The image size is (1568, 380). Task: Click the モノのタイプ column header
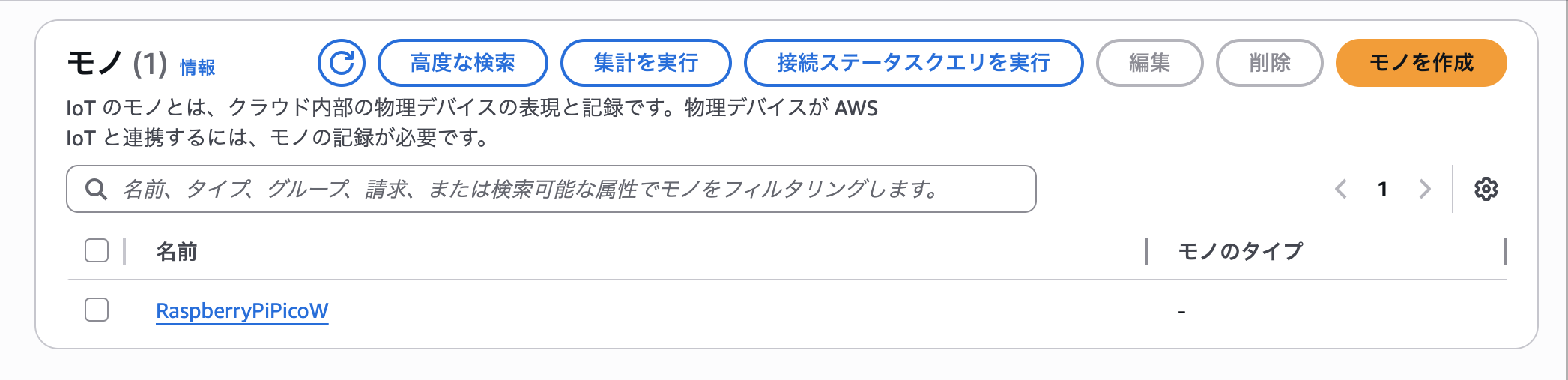[1241, 251]
